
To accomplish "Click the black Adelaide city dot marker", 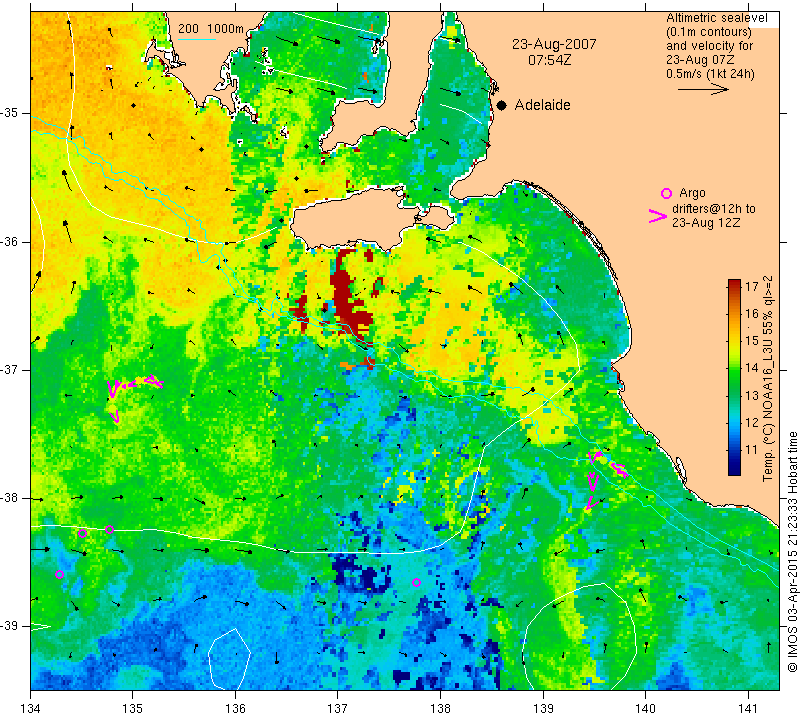I will [502, 105].
